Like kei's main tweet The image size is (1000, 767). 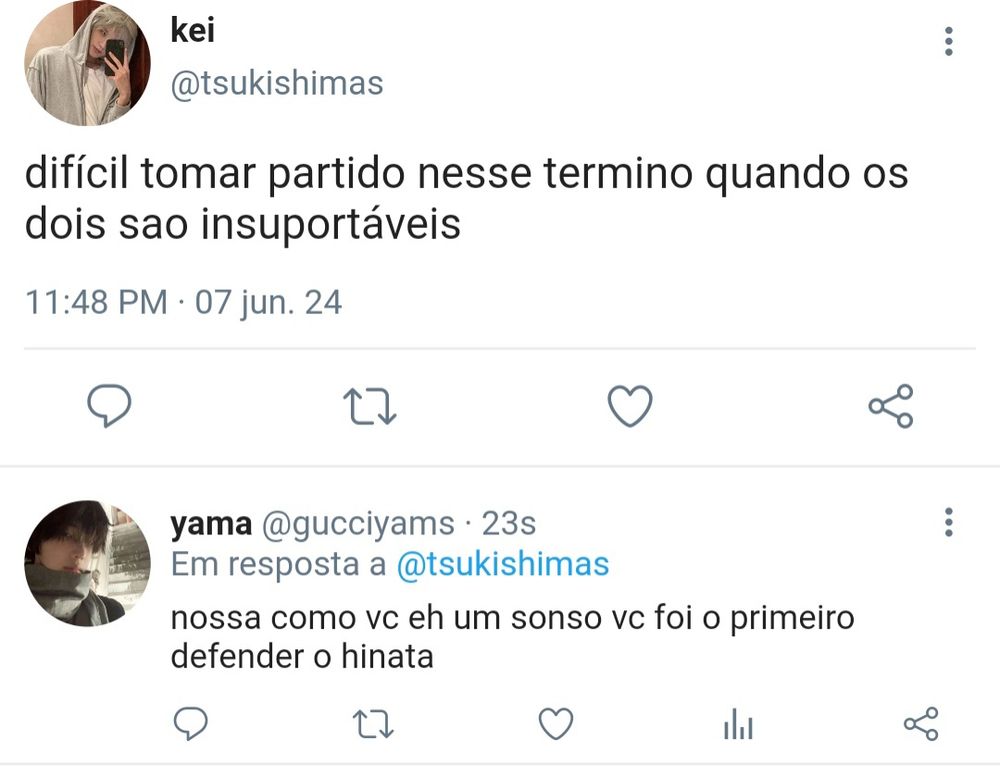pyautogui.click(x=630, y=405)
